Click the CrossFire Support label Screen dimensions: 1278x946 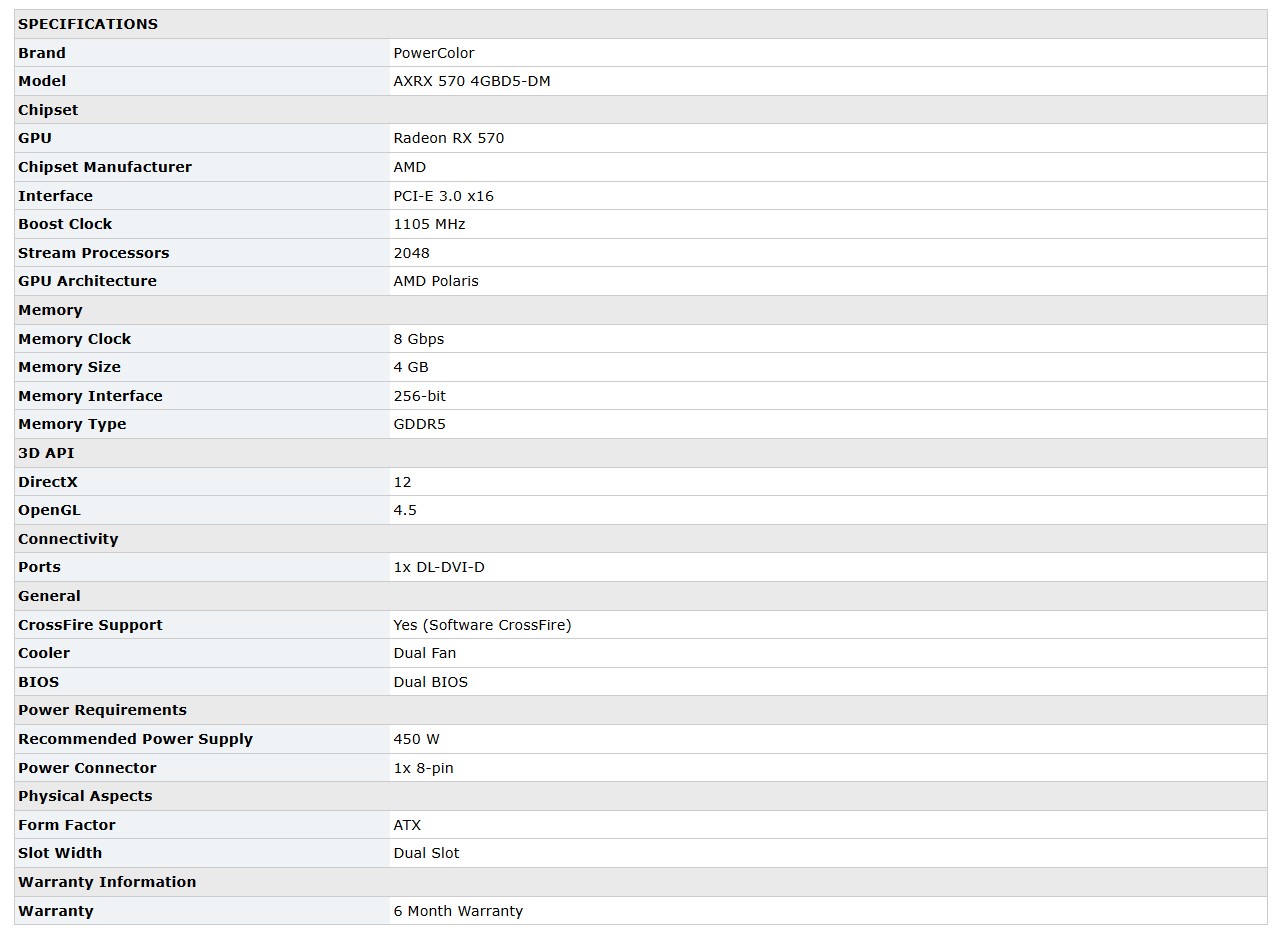(x=90, y=625)
